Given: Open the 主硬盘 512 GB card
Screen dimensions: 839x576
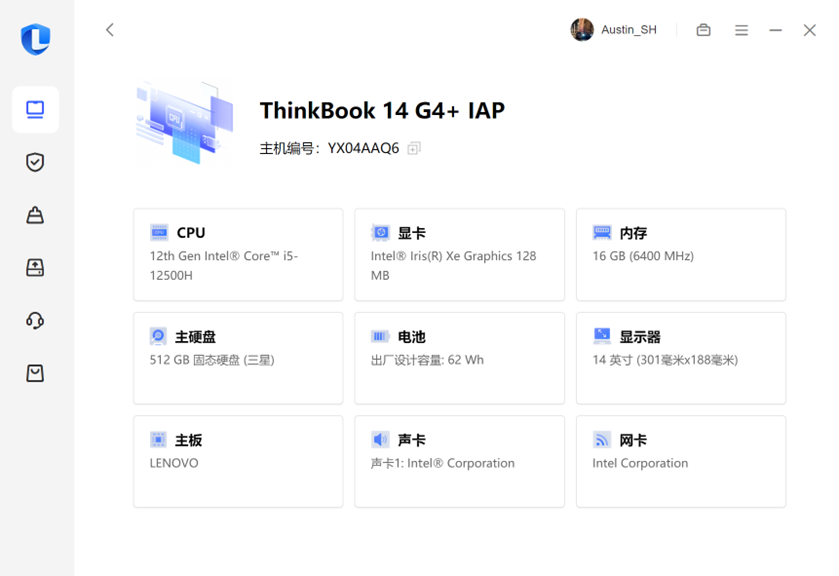Looking at the screenshot, I should [x=238, y=358].
